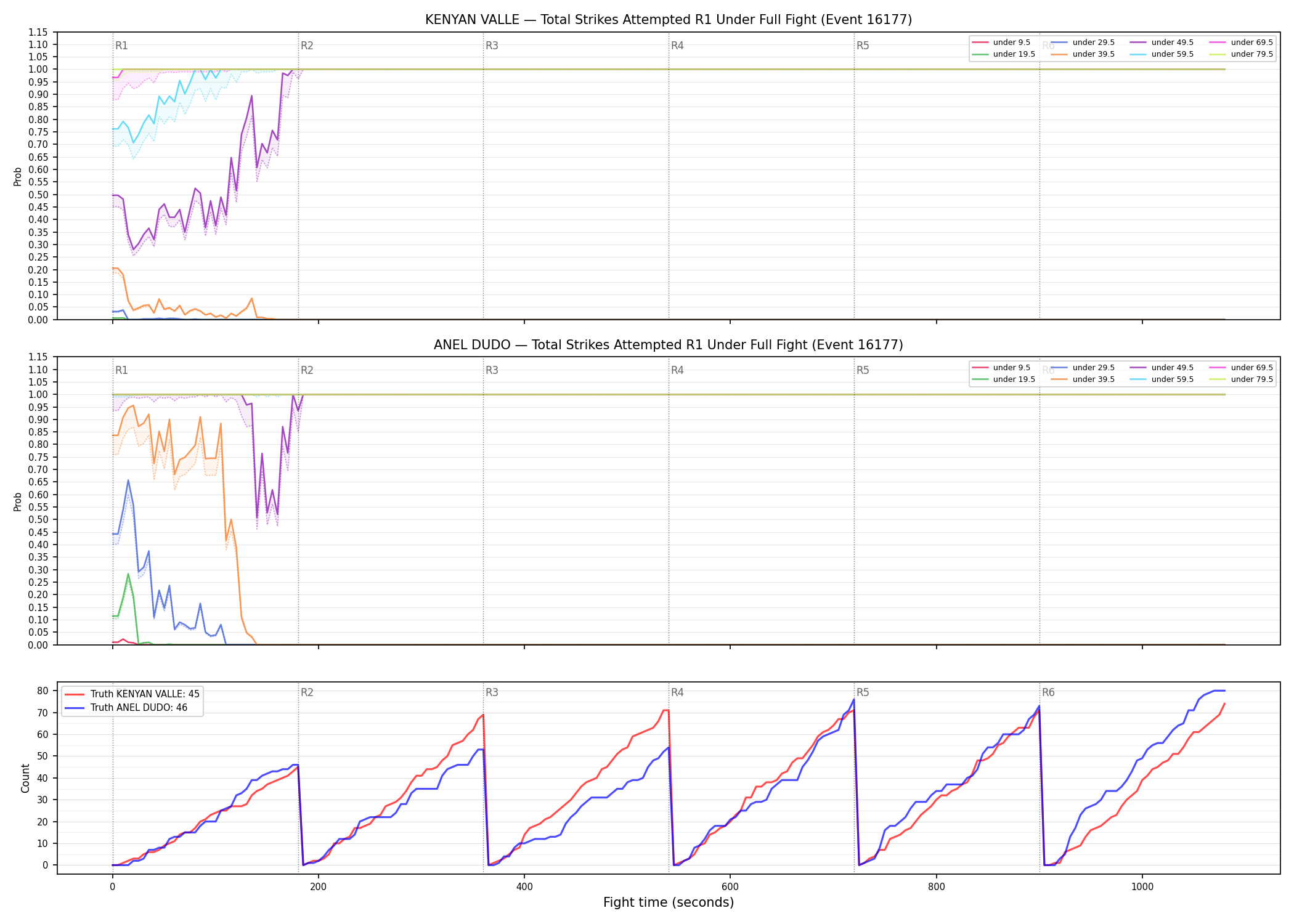Click the x-axis tick label 0
The height and width of the screenshot is (924, 1294).
tap(112, 887)
